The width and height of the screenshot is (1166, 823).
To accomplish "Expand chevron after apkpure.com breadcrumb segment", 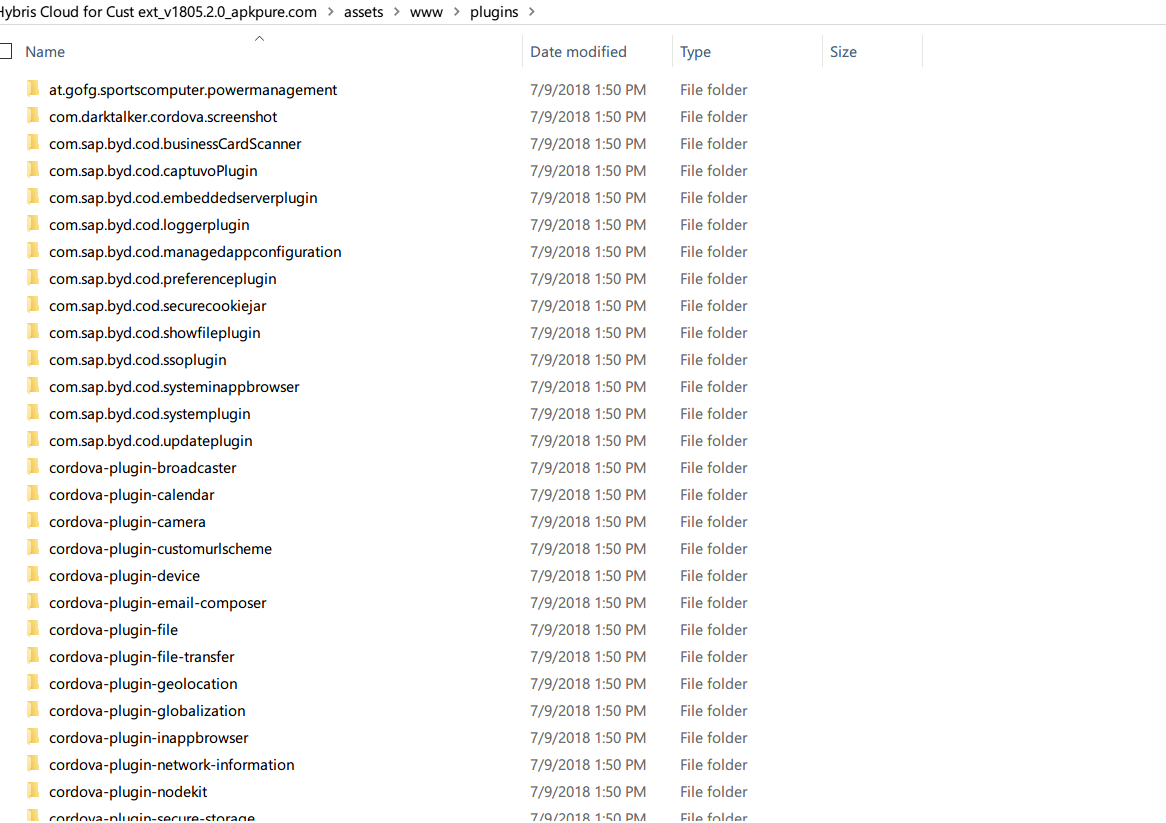I will tap(331, 12).
